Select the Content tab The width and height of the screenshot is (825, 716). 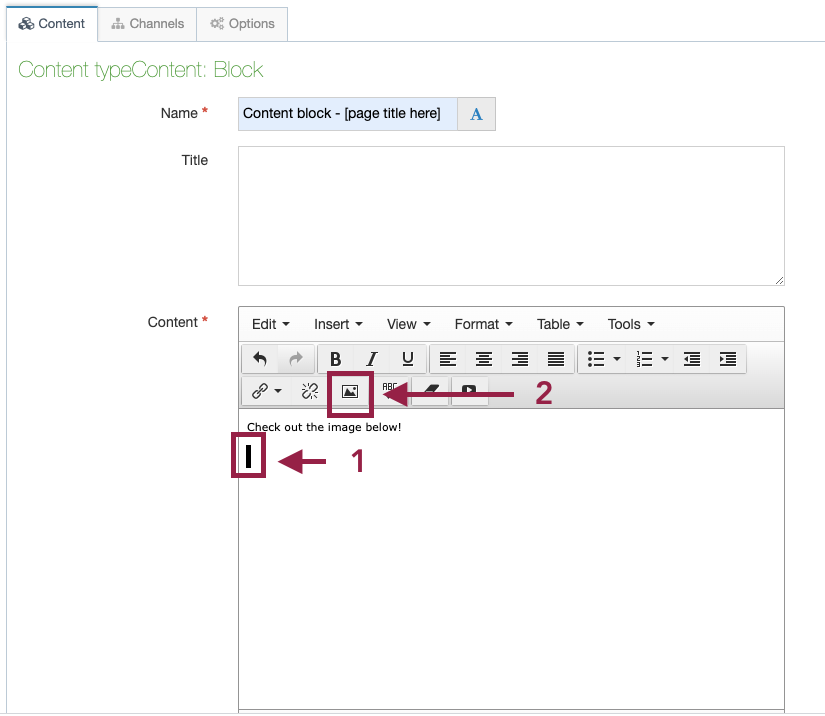(52, 24)
